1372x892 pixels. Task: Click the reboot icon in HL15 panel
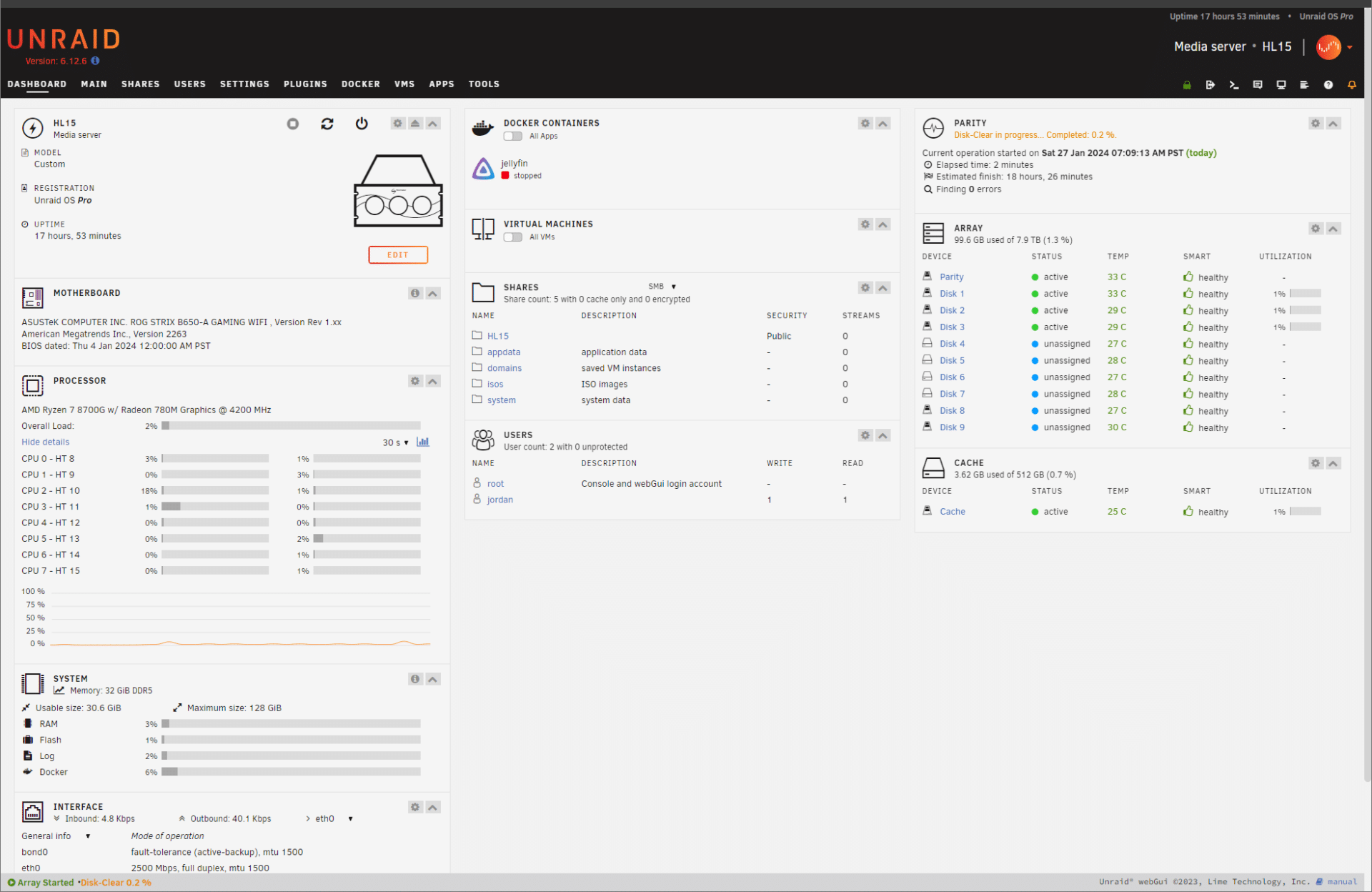coord(327,124)
